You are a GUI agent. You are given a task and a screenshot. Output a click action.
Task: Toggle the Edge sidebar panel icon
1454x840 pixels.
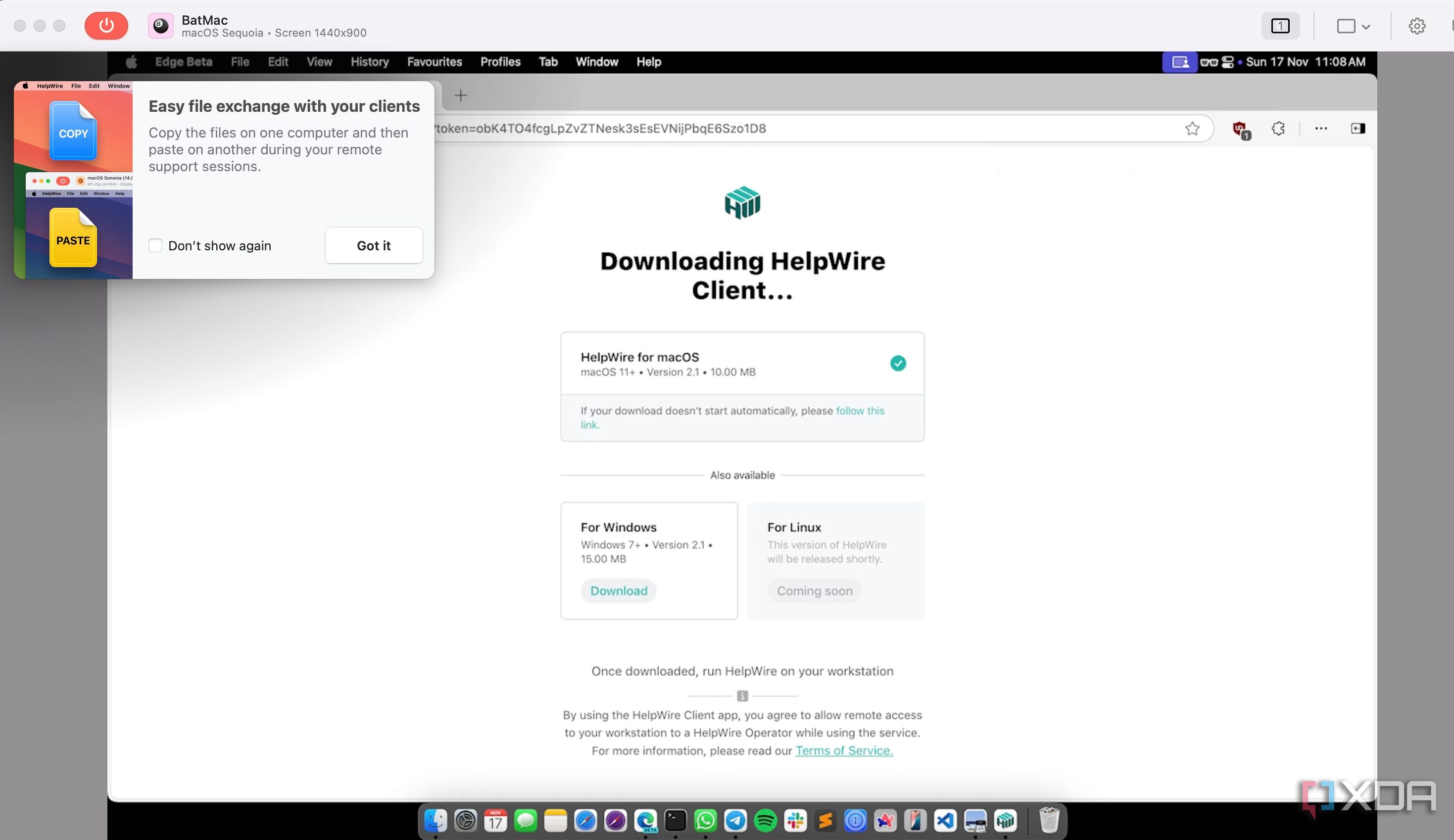1357,128
